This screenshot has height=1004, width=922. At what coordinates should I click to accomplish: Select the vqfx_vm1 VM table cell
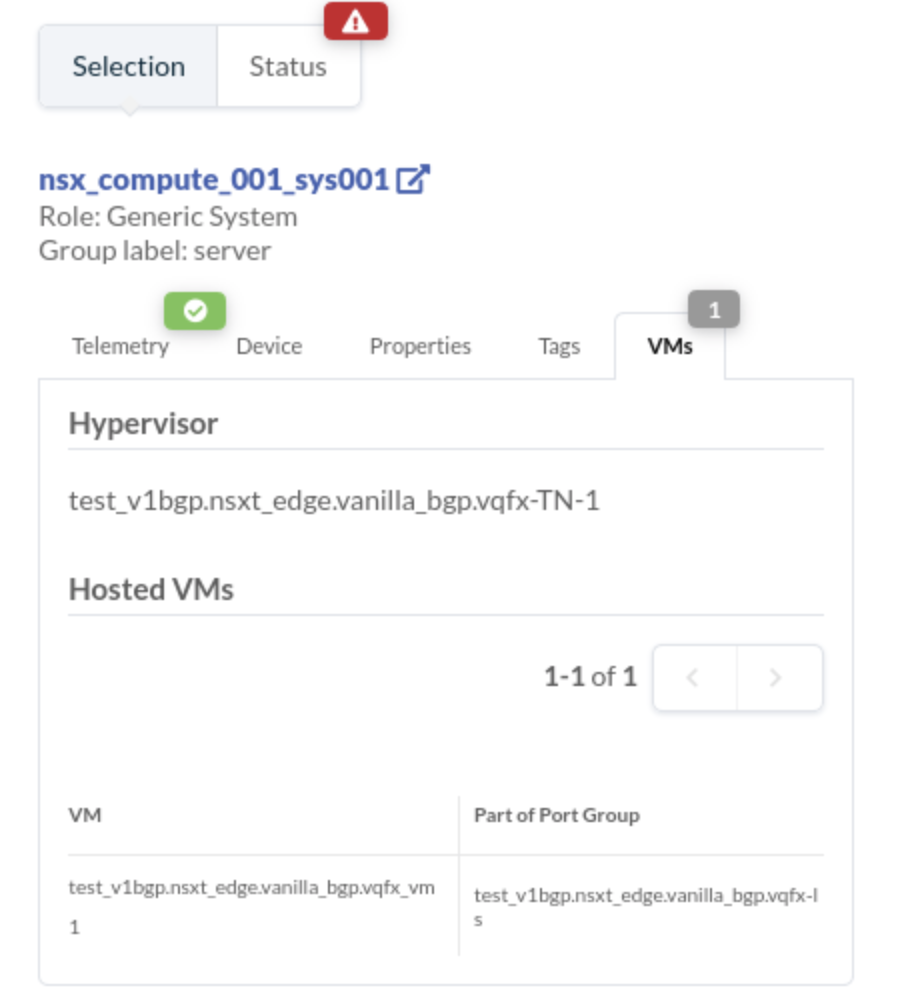pos(252,906)
